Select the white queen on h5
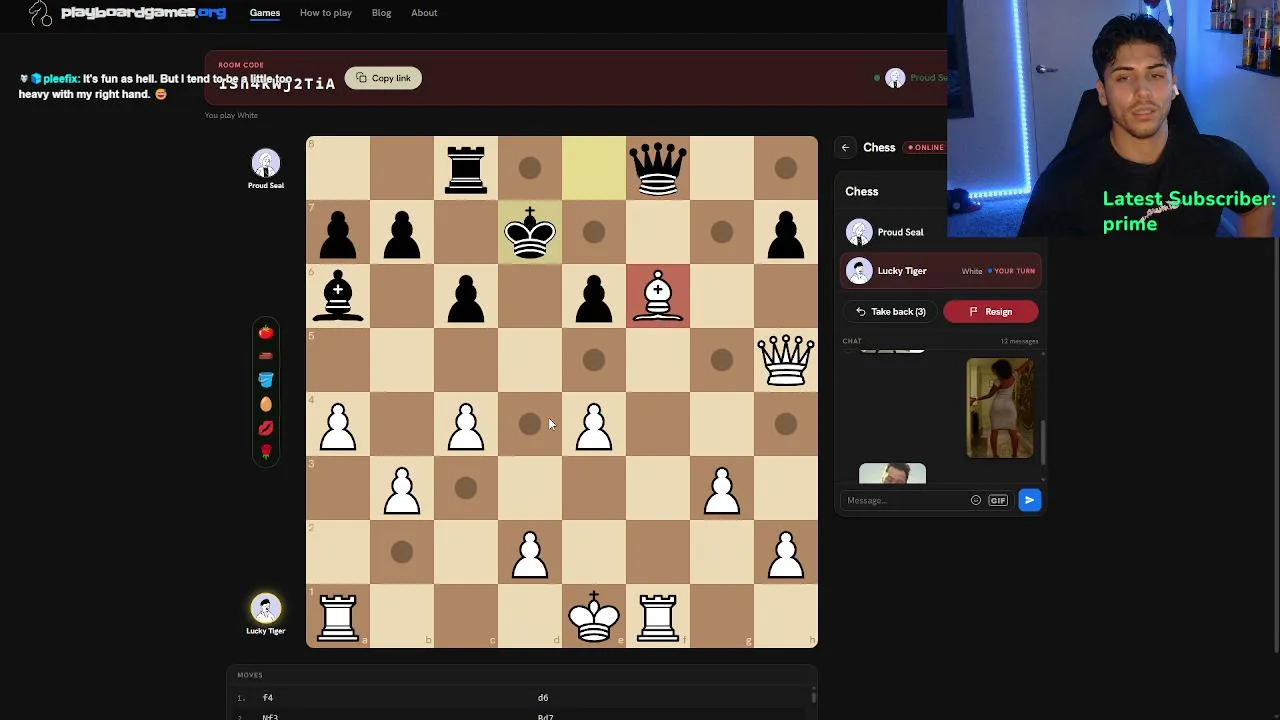The height and width of the screenshot is (720, 1280). 786,360
